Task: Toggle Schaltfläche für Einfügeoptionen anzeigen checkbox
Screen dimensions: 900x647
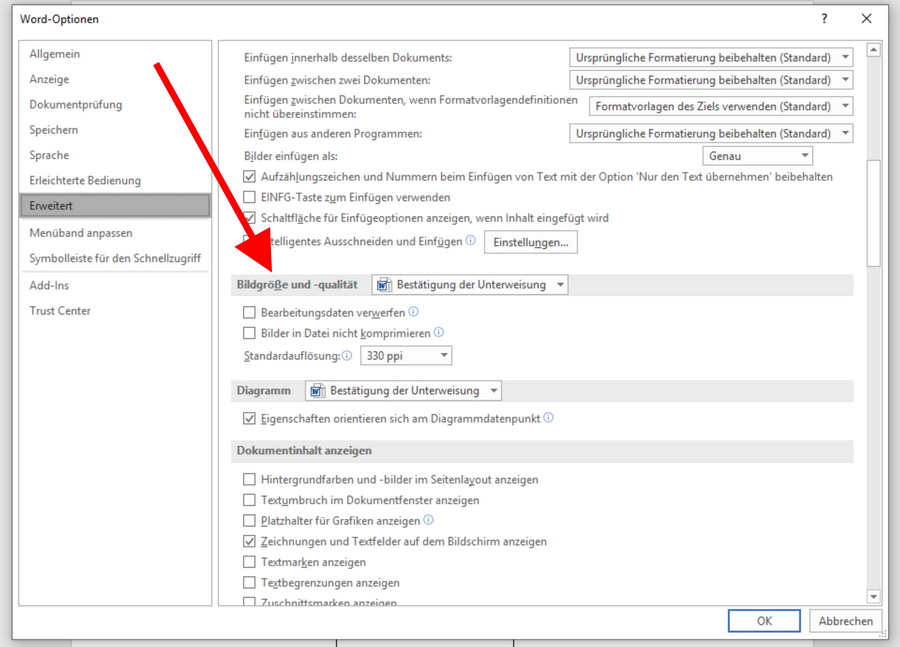Action: [249, 218]
